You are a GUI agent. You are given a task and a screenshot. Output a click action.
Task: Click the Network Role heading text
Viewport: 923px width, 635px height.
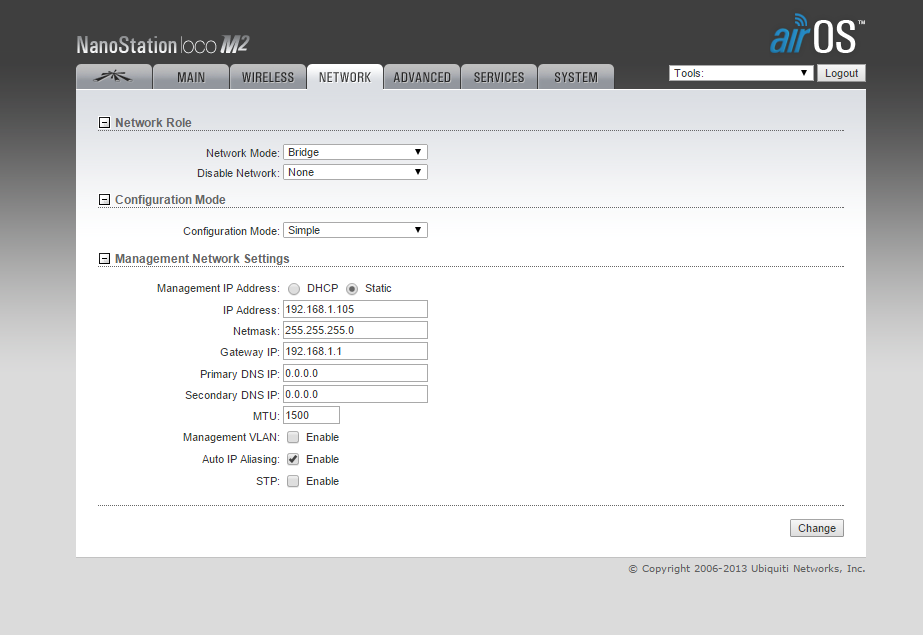pyautogui.click(x=153, y=122)
